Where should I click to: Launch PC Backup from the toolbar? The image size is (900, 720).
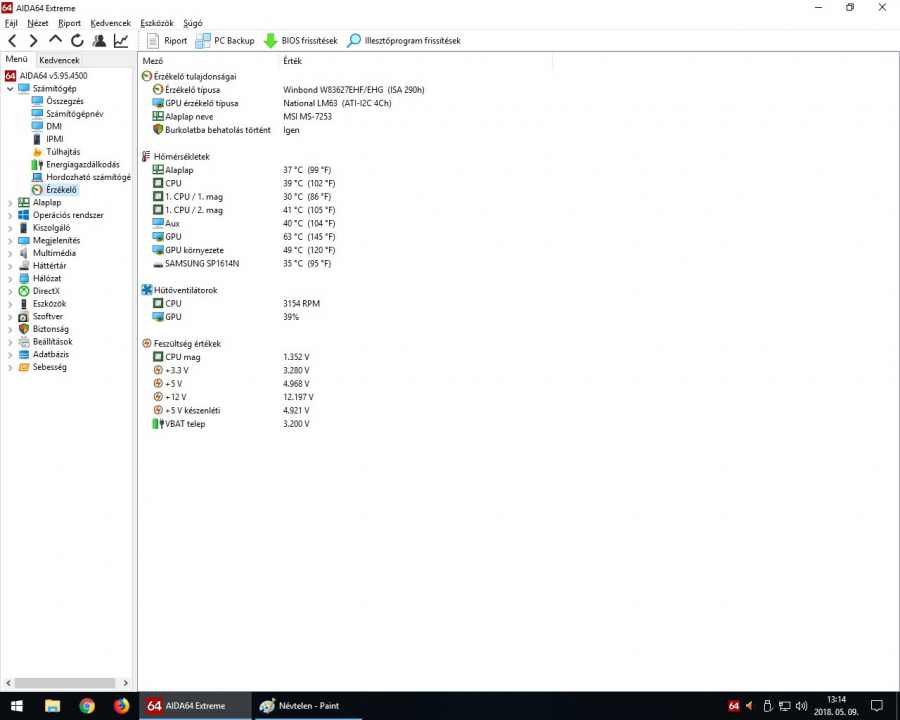[225, 41]
